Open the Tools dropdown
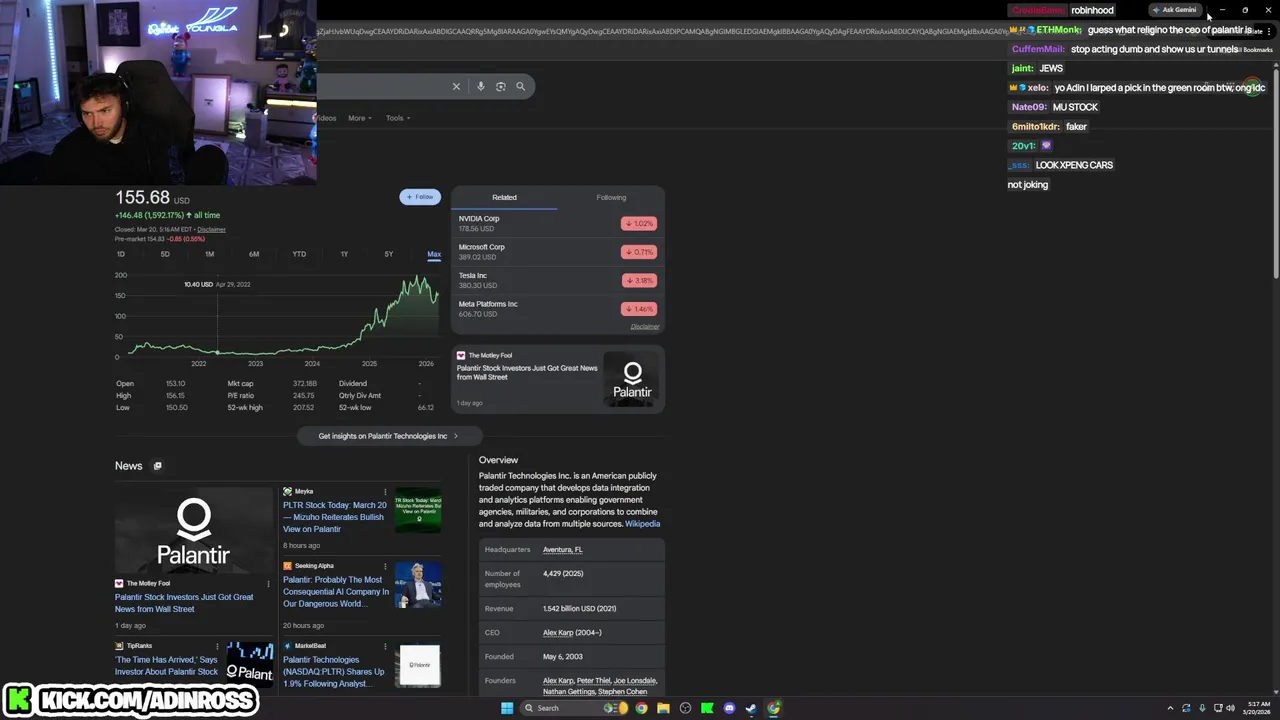The image size is (1280, 720). tap(398, 118)
